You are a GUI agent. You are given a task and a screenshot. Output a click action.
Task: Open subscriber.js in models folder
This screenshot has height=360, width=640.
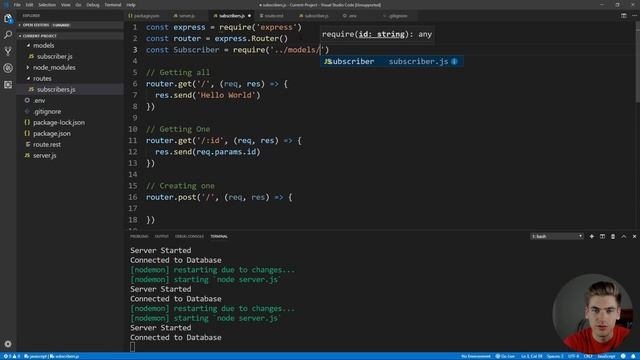(x=55, y=56)
